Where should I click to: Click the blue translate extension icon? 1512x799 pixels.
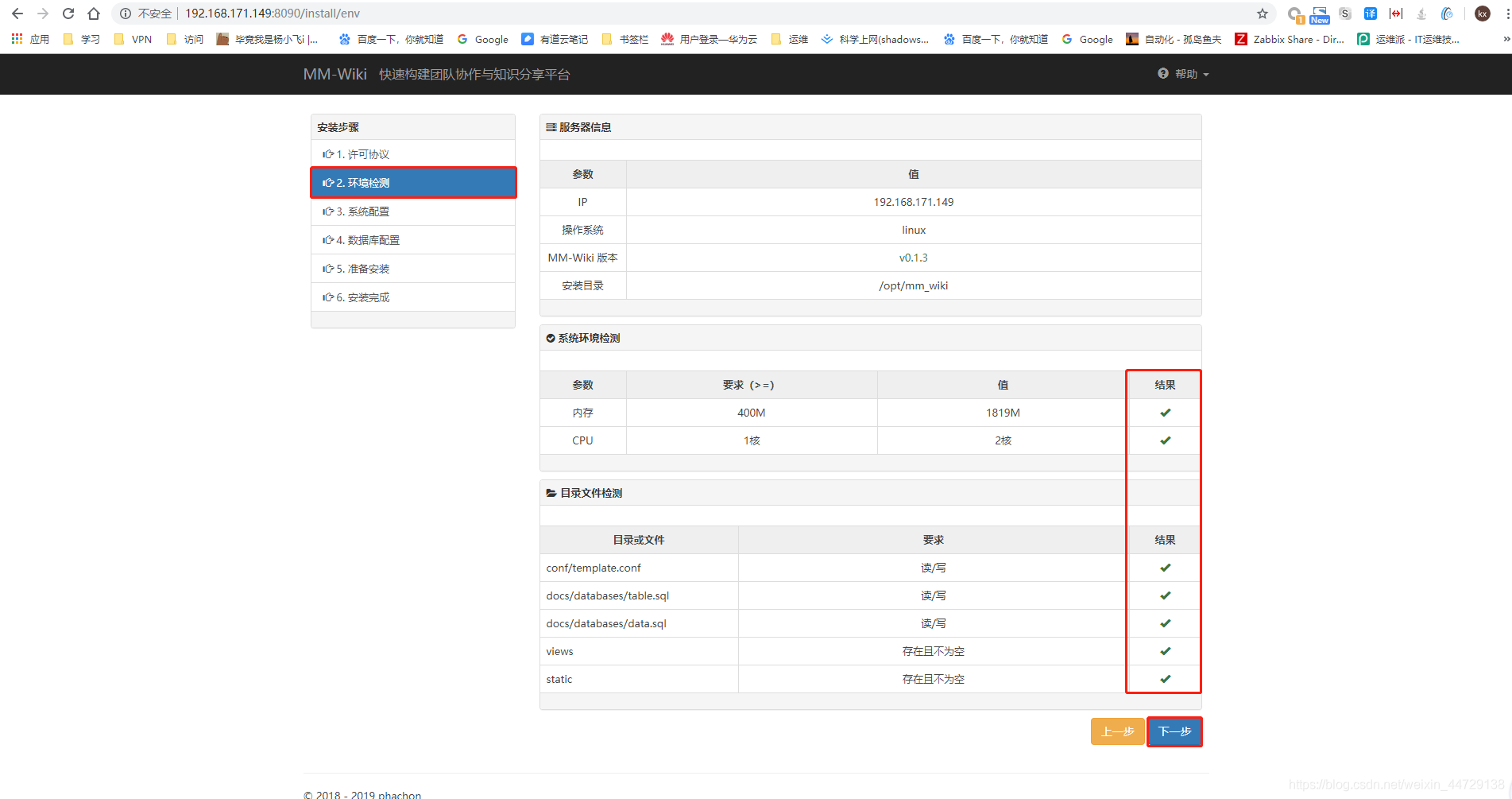[1371, 14]
